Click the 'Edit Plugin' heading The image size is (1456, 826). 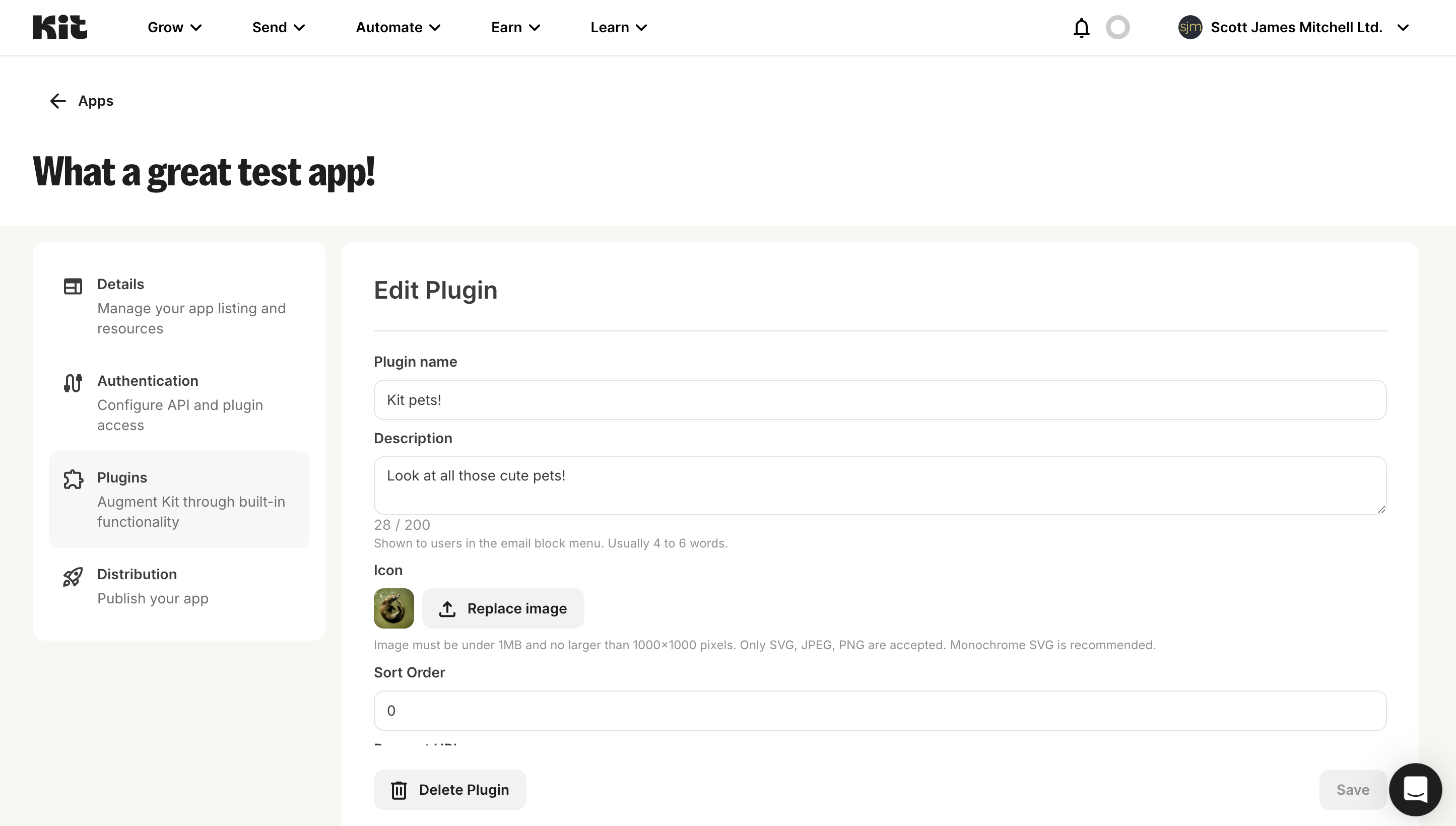[x=435, y=290]
